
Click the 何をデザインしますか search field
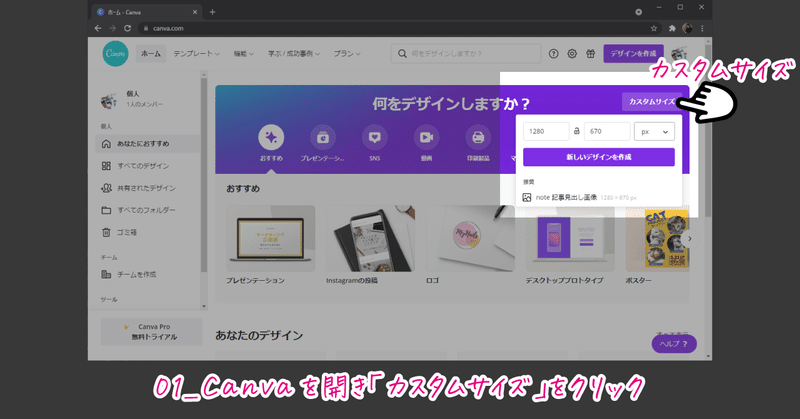click(466, 54)
